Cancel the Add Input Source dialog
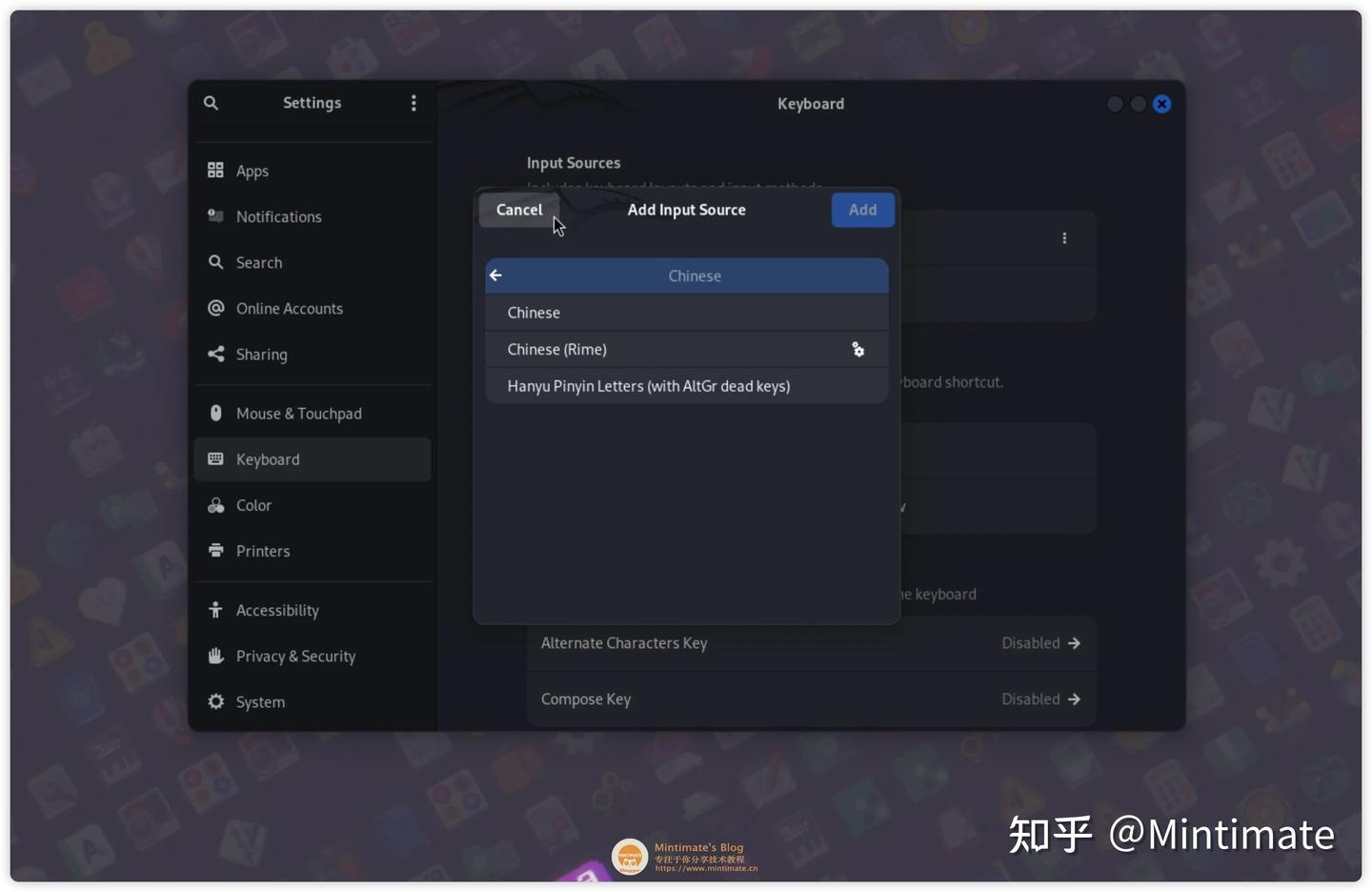The width and height of the screenshot is (1372, 892). coord(518,210)
